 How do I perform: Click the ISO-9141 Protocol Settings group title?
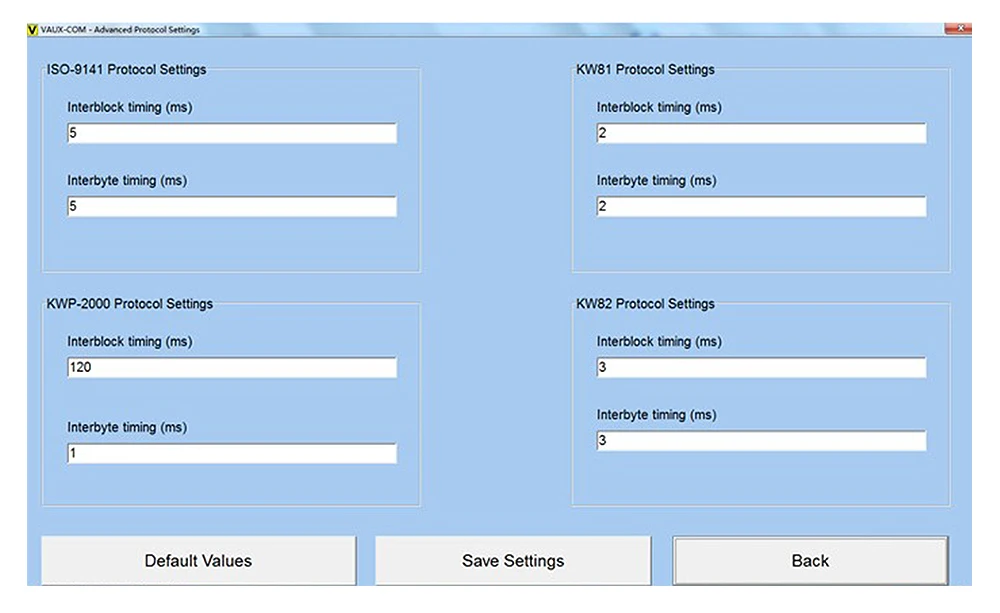pyautogui.click(x=127, y=70)
